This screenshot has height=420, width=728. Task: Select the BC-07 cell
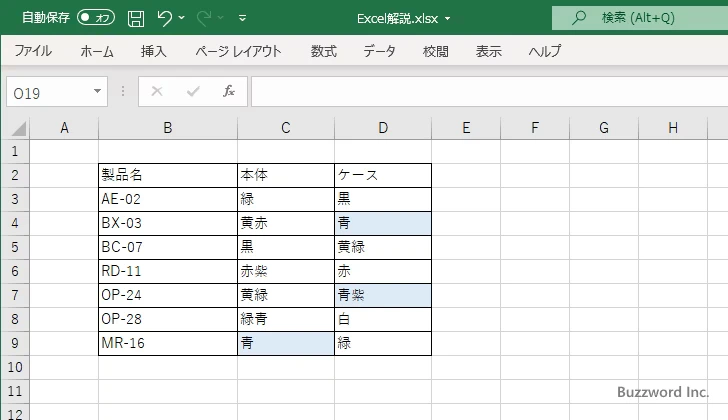[x=168, y=247]
